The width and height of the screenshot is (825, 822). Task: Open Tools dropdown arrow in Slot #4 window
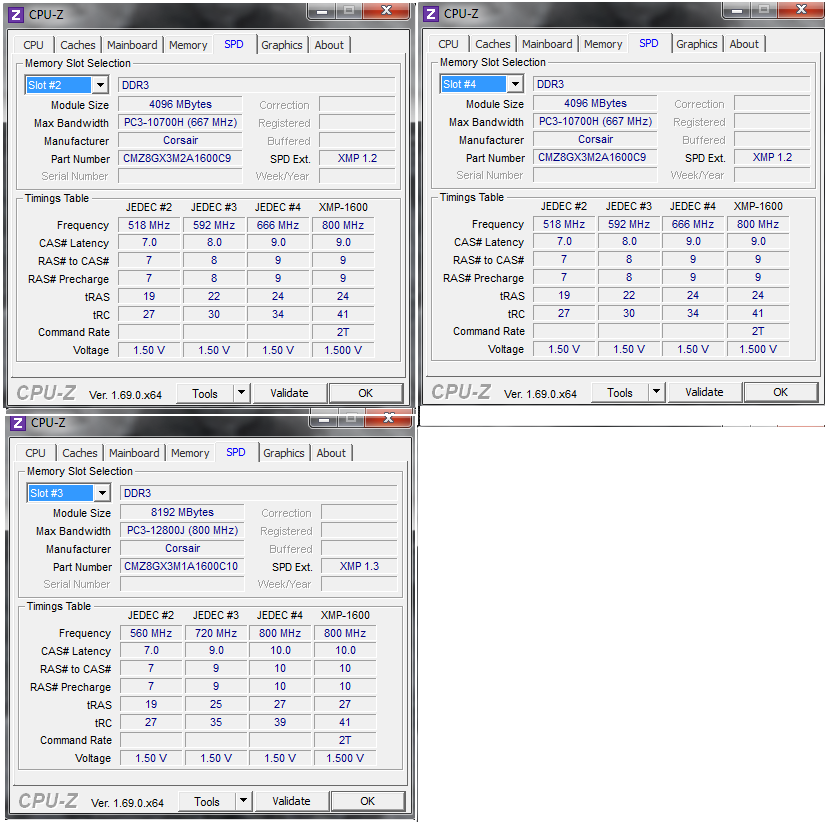657,392
